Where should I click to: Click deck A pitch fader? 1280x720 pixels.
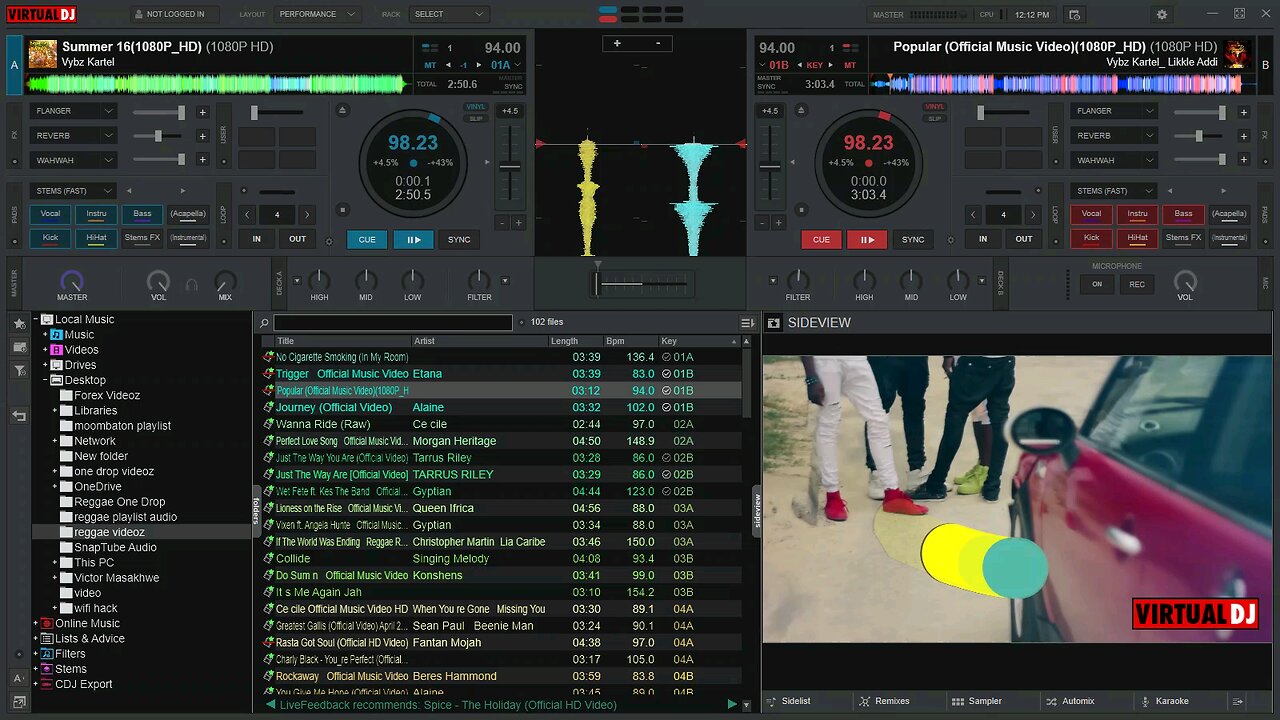click(510, 166)
